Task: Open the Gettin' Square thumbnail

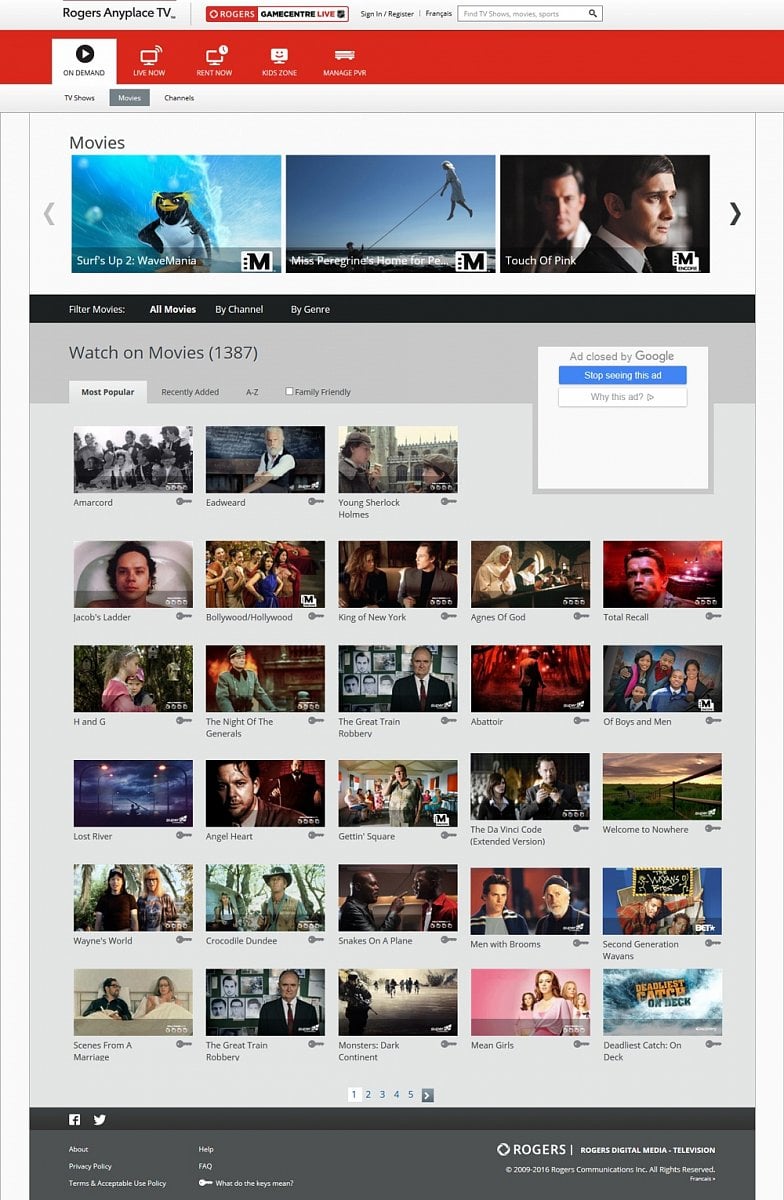Action: pos(398,793)
